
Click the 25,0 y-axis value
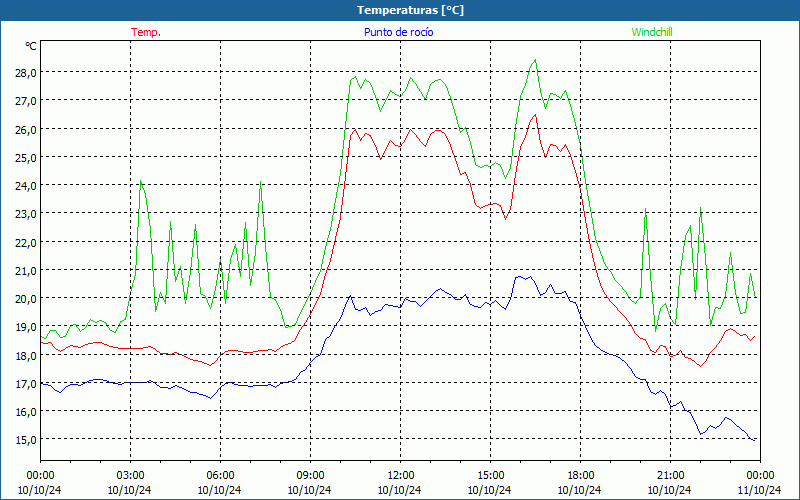click(x=26, y=158)
